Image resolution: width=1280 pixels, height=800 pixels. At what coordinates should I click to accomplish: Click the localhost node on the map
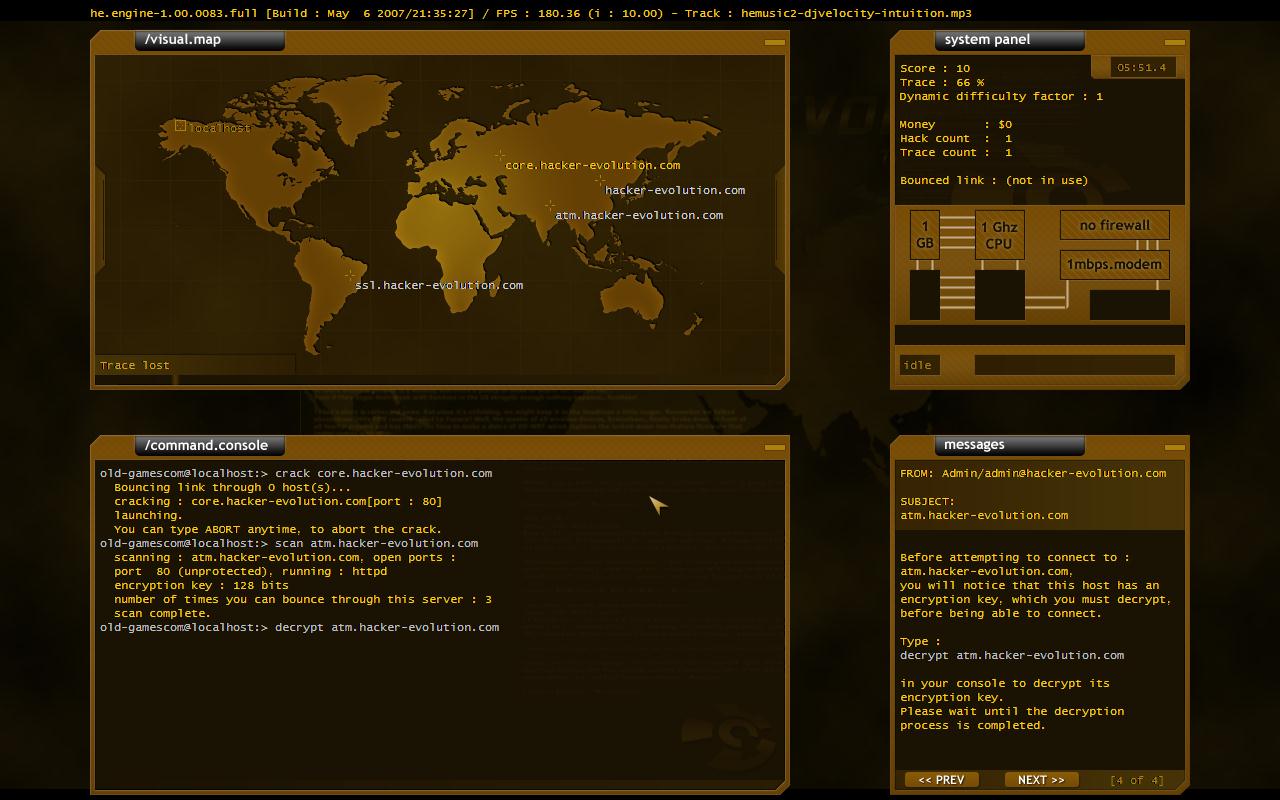(181, 126)
